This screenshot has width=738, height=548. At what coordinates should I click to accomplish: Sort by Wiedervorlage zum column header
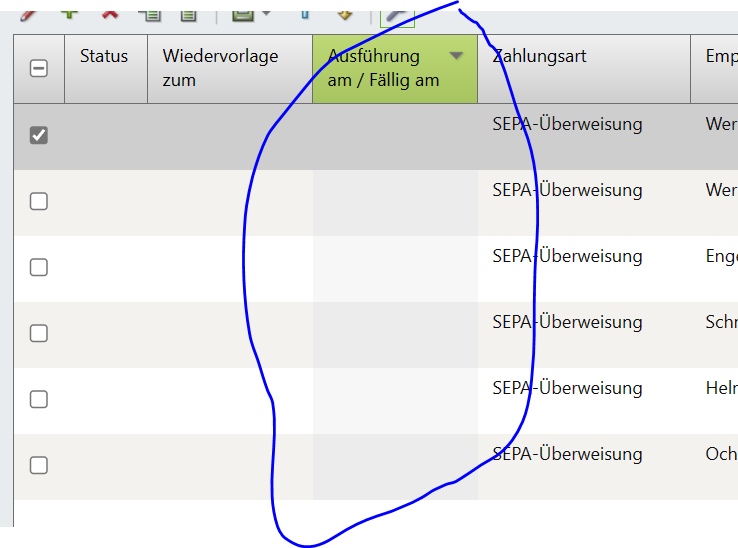(x=230, y=69)
